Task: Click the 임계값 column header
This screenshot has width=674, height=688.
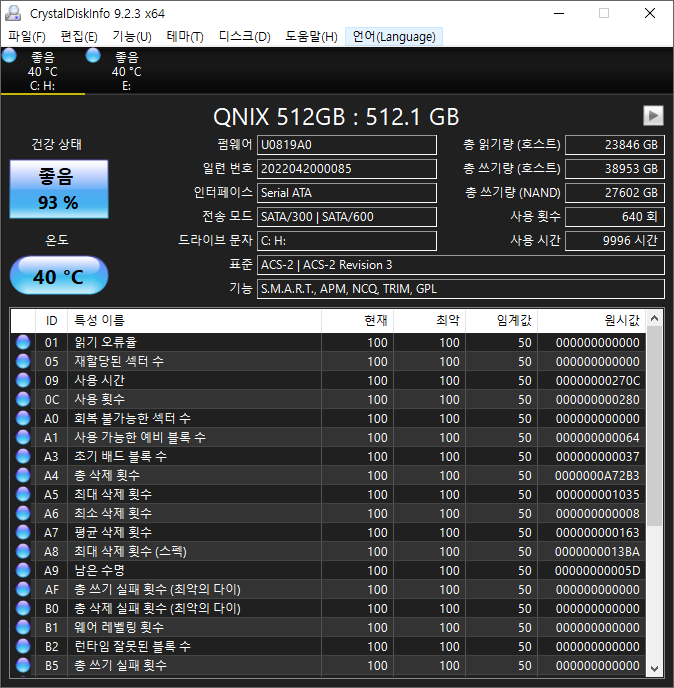Action: (502, 321)
